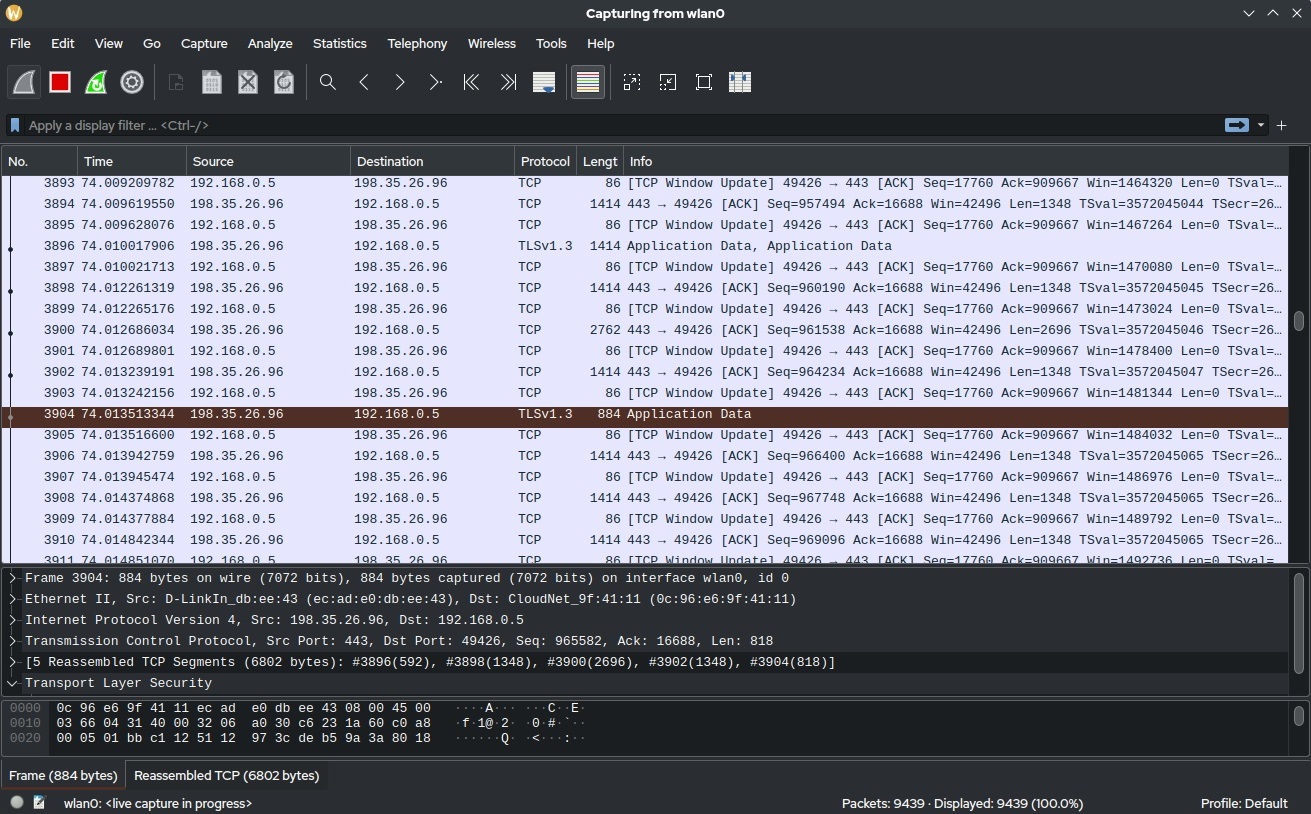
Task: Click the Find packet magnifier icon
Action: click(x=327, y=82)
